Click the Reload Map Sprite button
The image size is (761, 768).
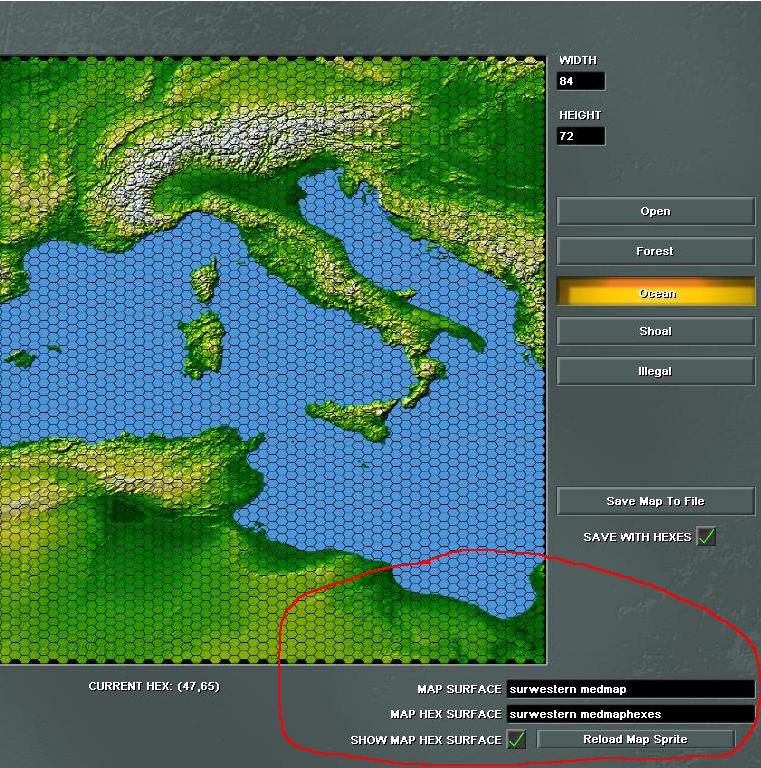coord(635,739)
